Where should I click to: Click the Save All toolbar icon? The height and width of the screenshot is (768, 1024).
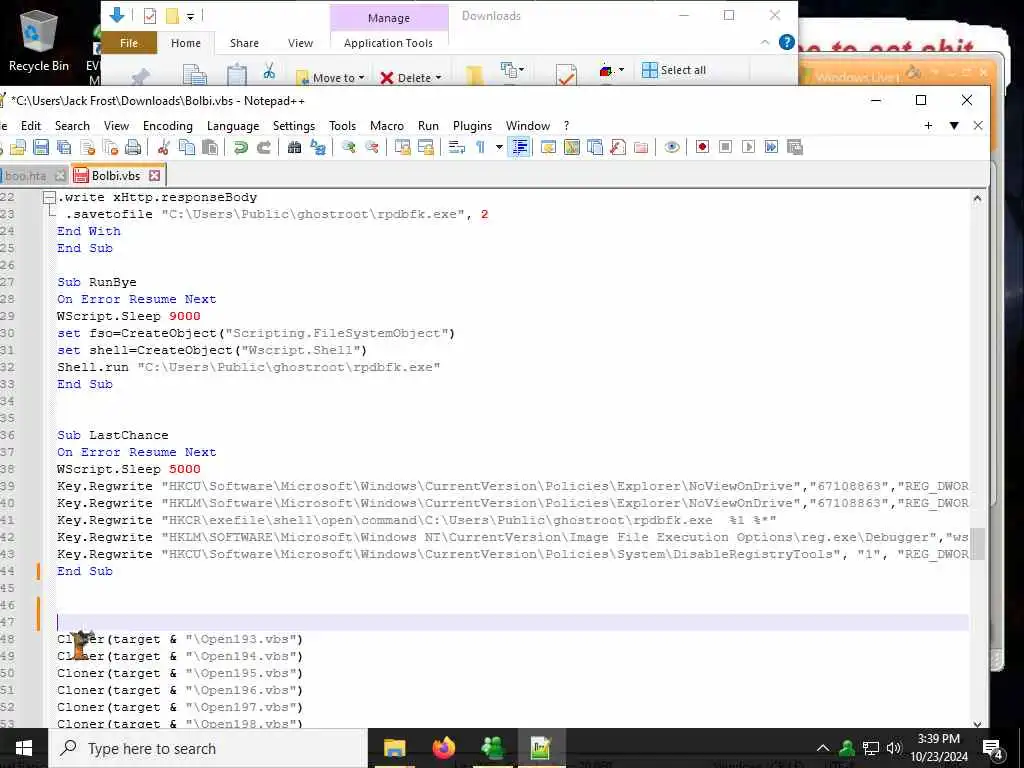64,147
